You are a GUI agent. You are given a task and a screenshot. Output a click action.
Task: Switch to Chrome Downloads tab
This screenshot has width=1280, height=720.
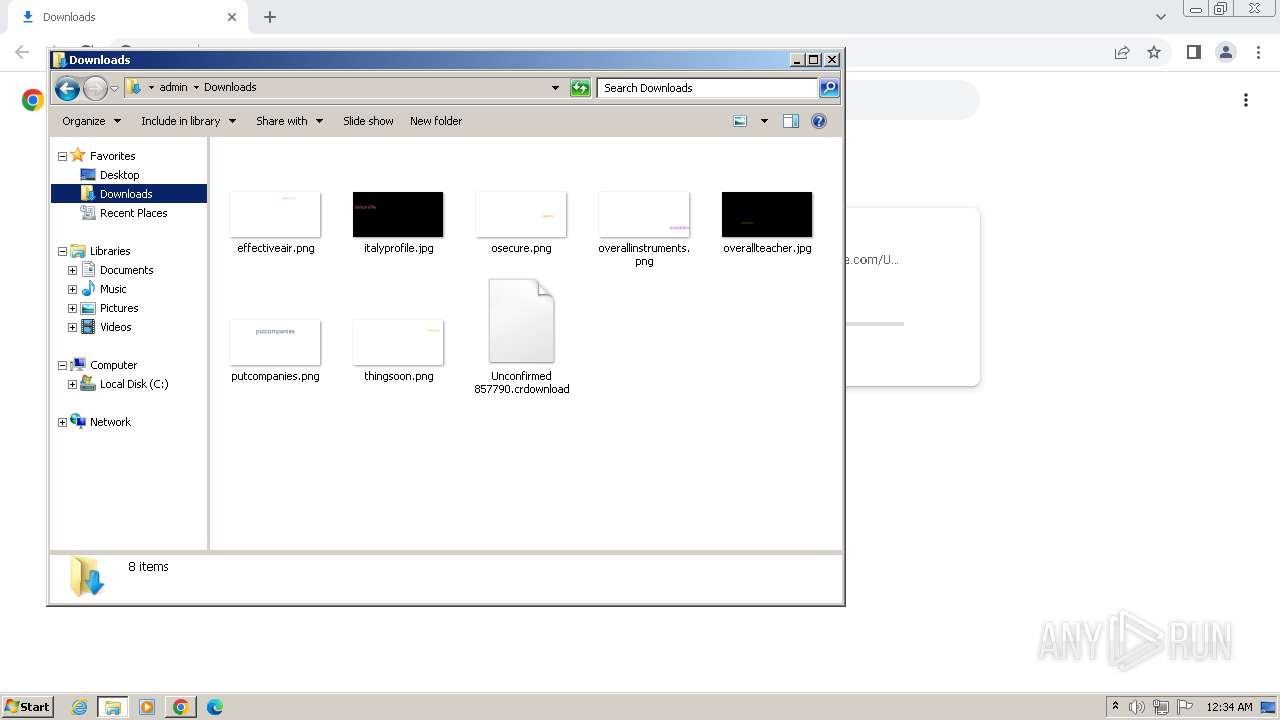pyautogui.click(x=128, y=17)
